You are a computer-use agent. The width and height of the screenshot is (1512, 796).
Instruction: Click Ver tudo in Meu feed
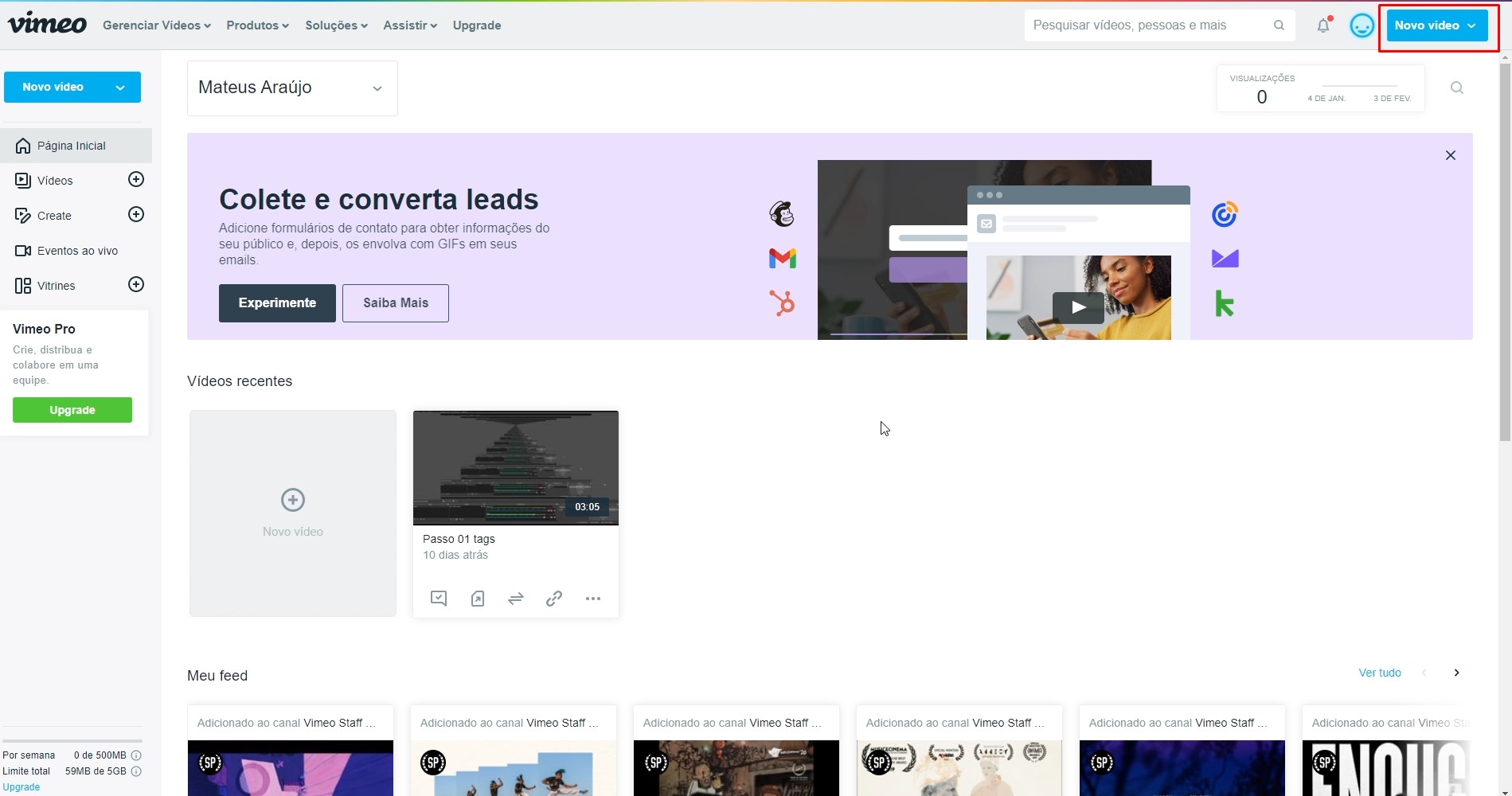coord(1380,673)
